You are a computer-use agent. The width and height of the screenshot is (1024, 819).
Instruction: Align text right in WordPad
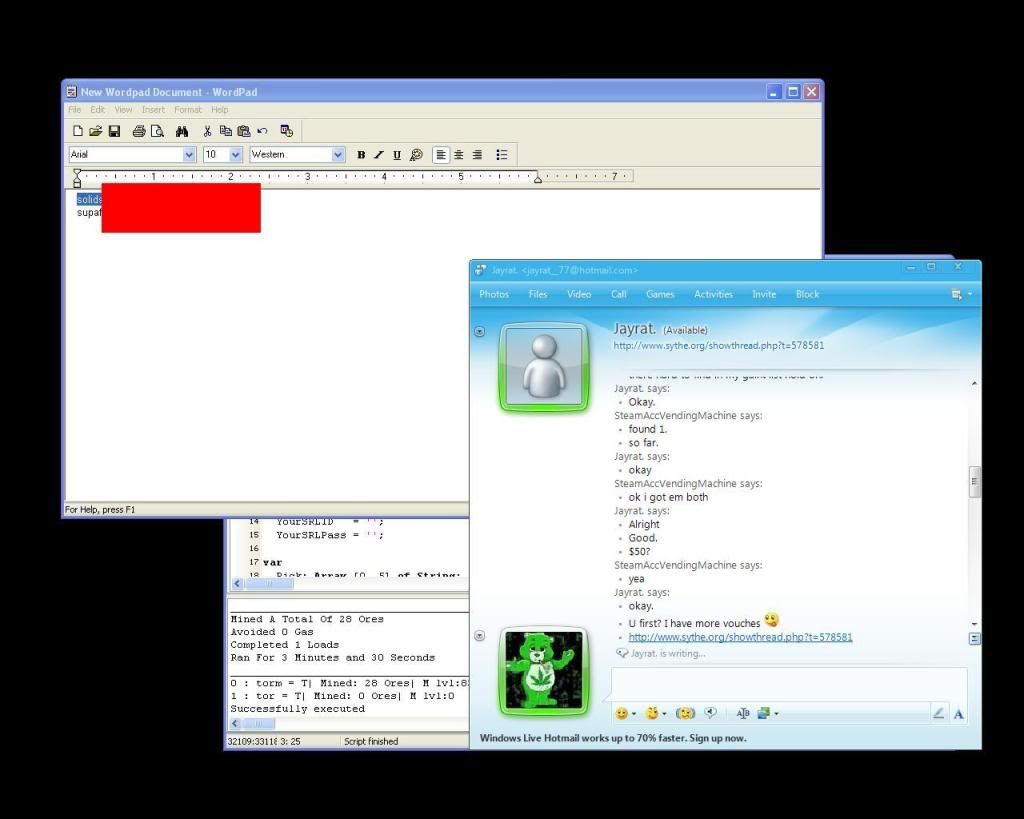[x=477, y=155]
